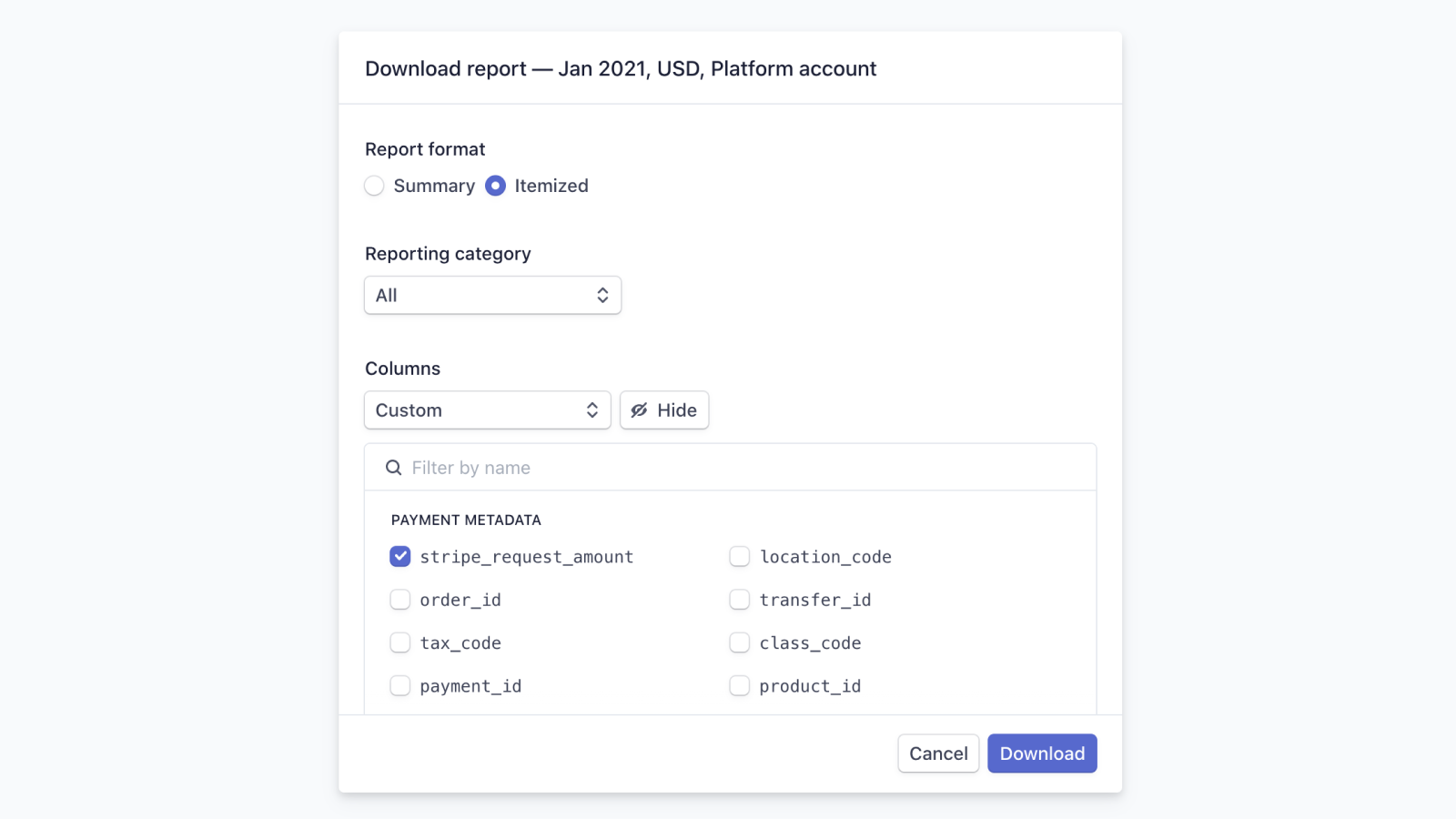Open the Columns dropdown set to Custom
1456x819 pixels.
coord(487,410)
